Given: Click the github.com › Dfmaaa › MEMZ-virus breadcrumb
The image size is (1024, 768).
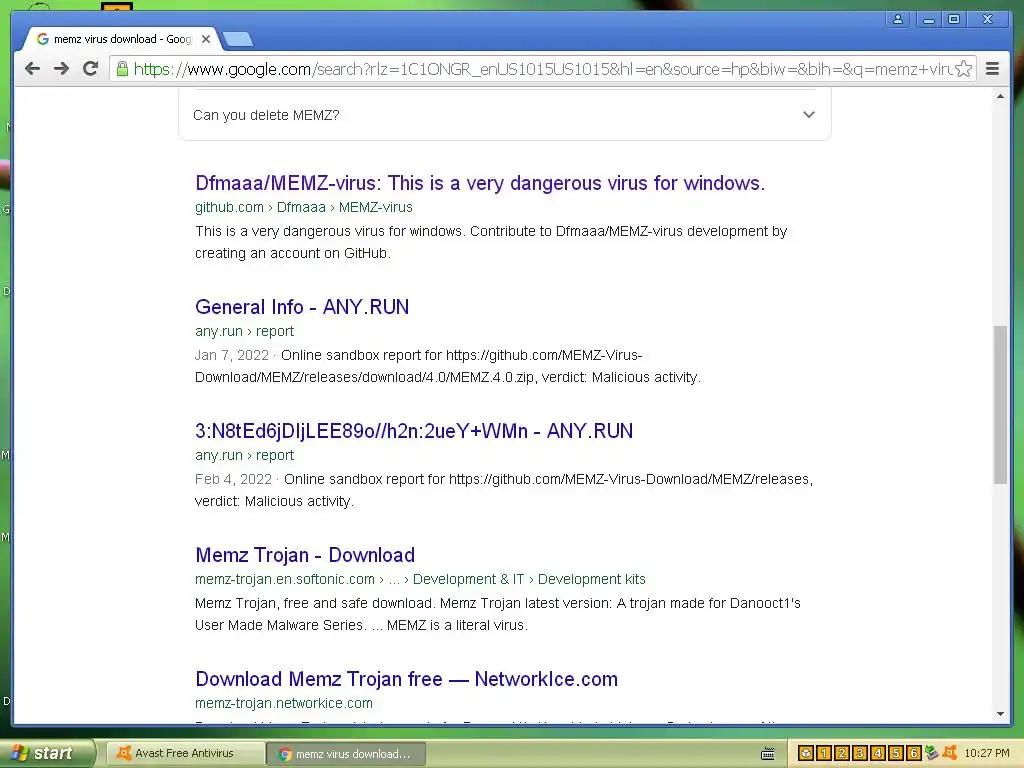Looking at the screenshot, I should 304,207.
